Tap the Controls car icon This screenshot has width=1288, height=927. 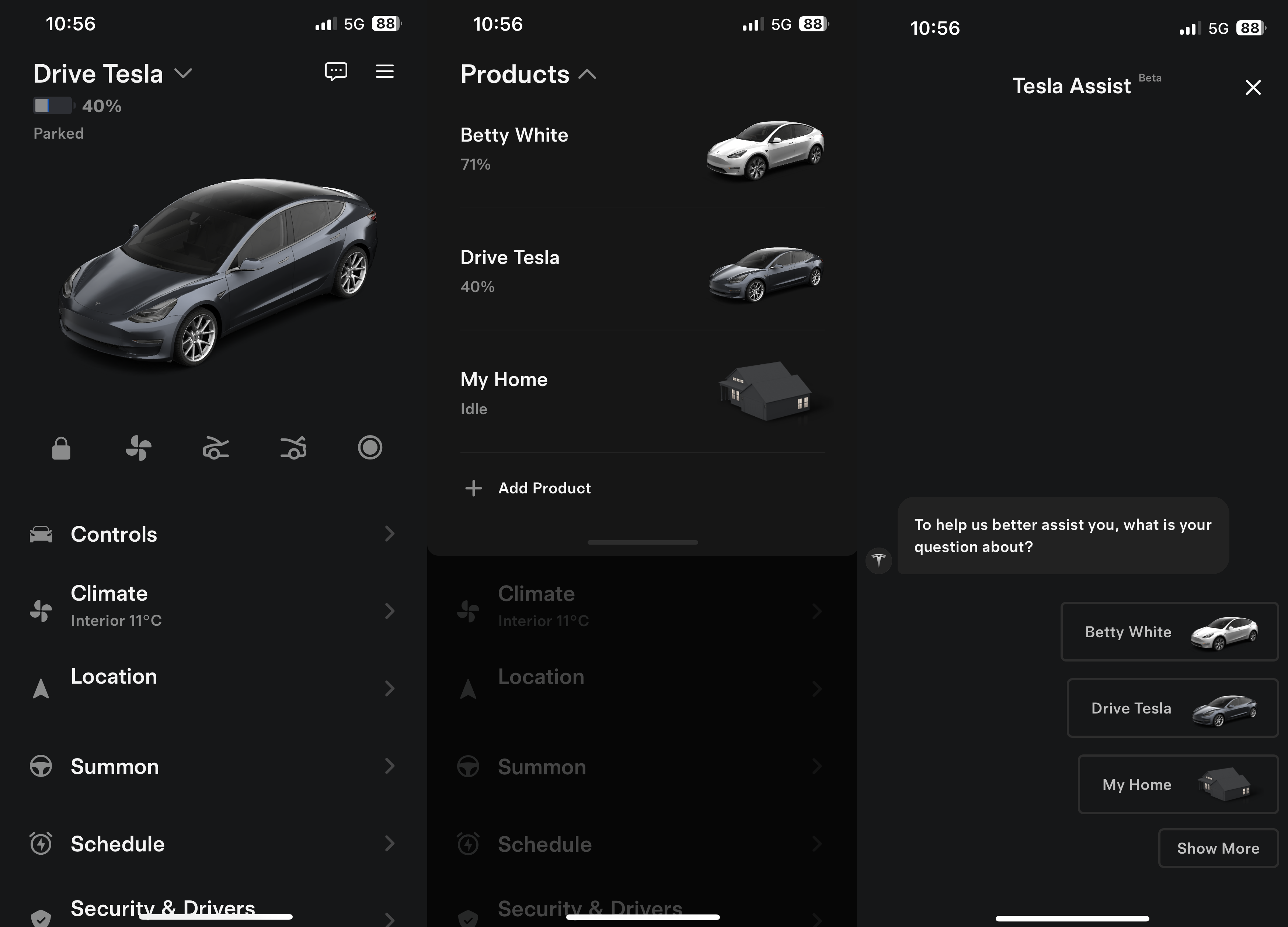[40, 534]
